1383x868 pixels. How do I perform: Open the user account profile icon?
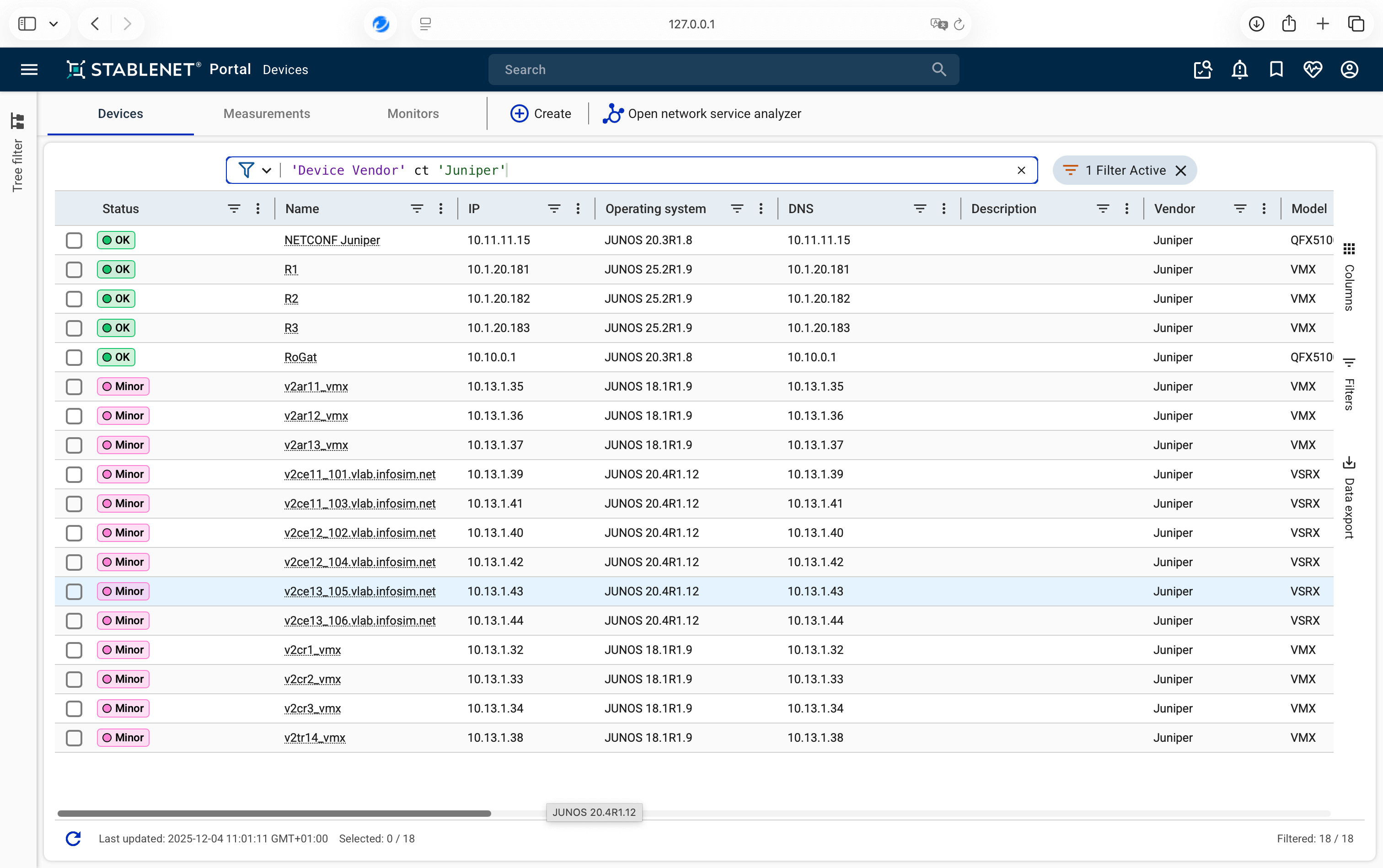(1349, 70)
